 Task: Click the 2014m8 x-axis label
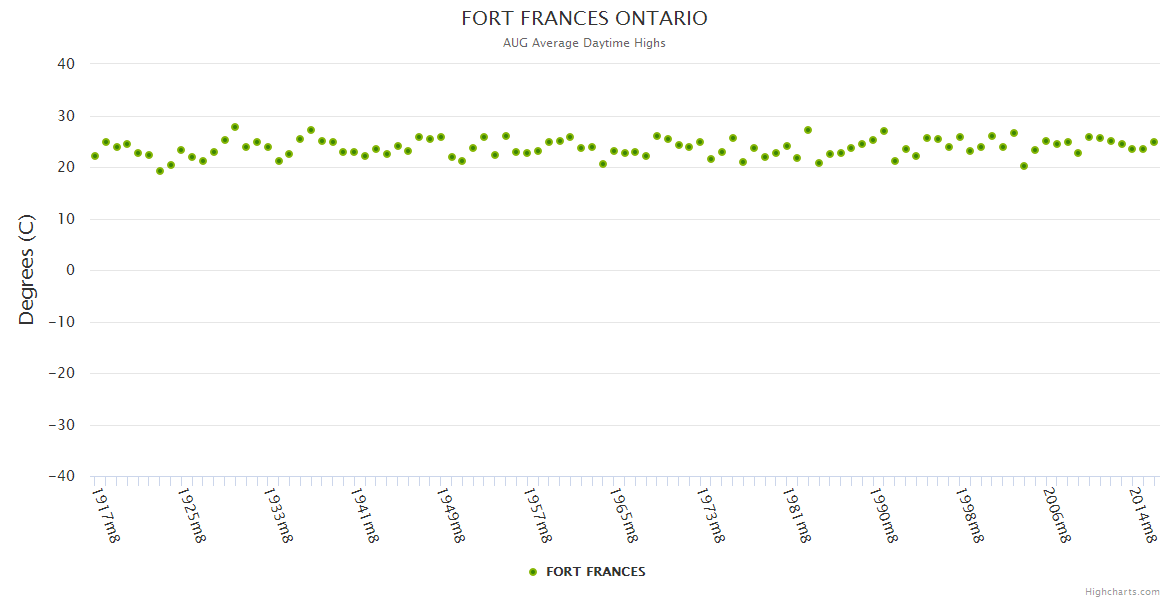tap(1142, 514)
